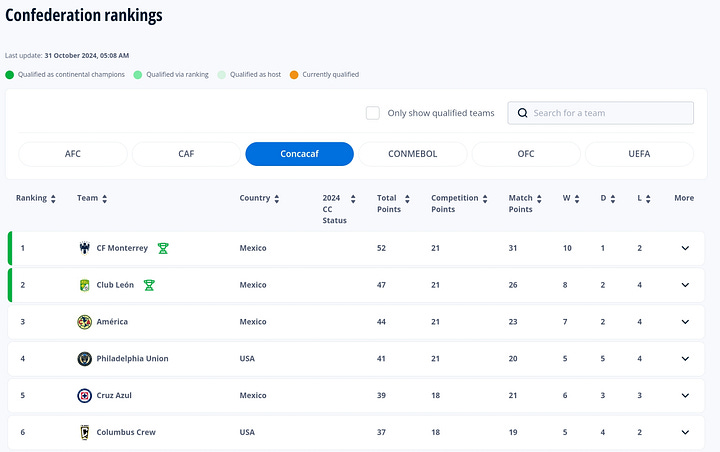Open the Cruz Azul team name

pos(114,396)
